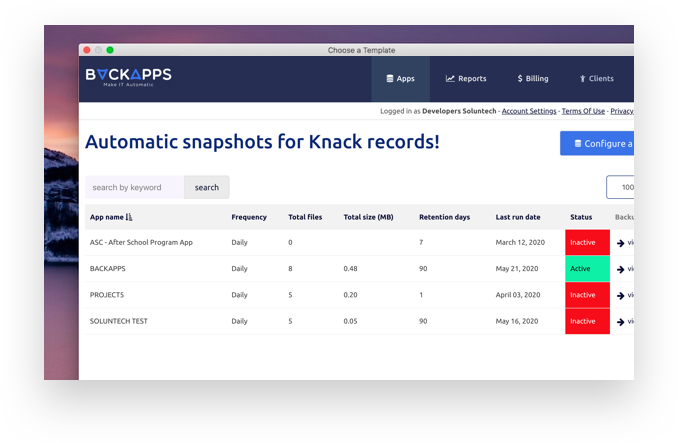Open Account Settings link
The height and width of the screenshot is (443, 678).
click(x=529, y=111)
